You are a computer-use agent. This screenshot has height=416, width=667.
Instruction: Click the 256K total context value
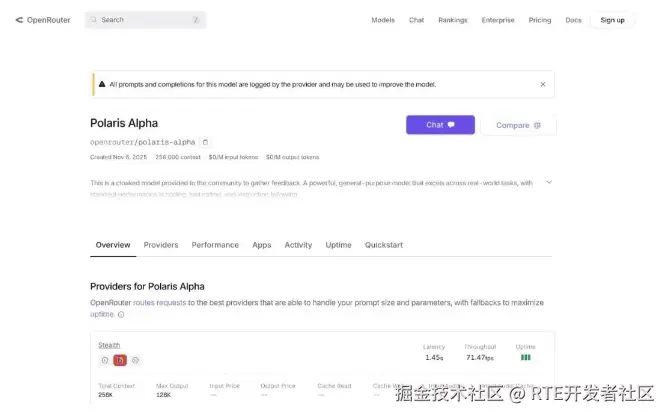[x=105, y=395]
